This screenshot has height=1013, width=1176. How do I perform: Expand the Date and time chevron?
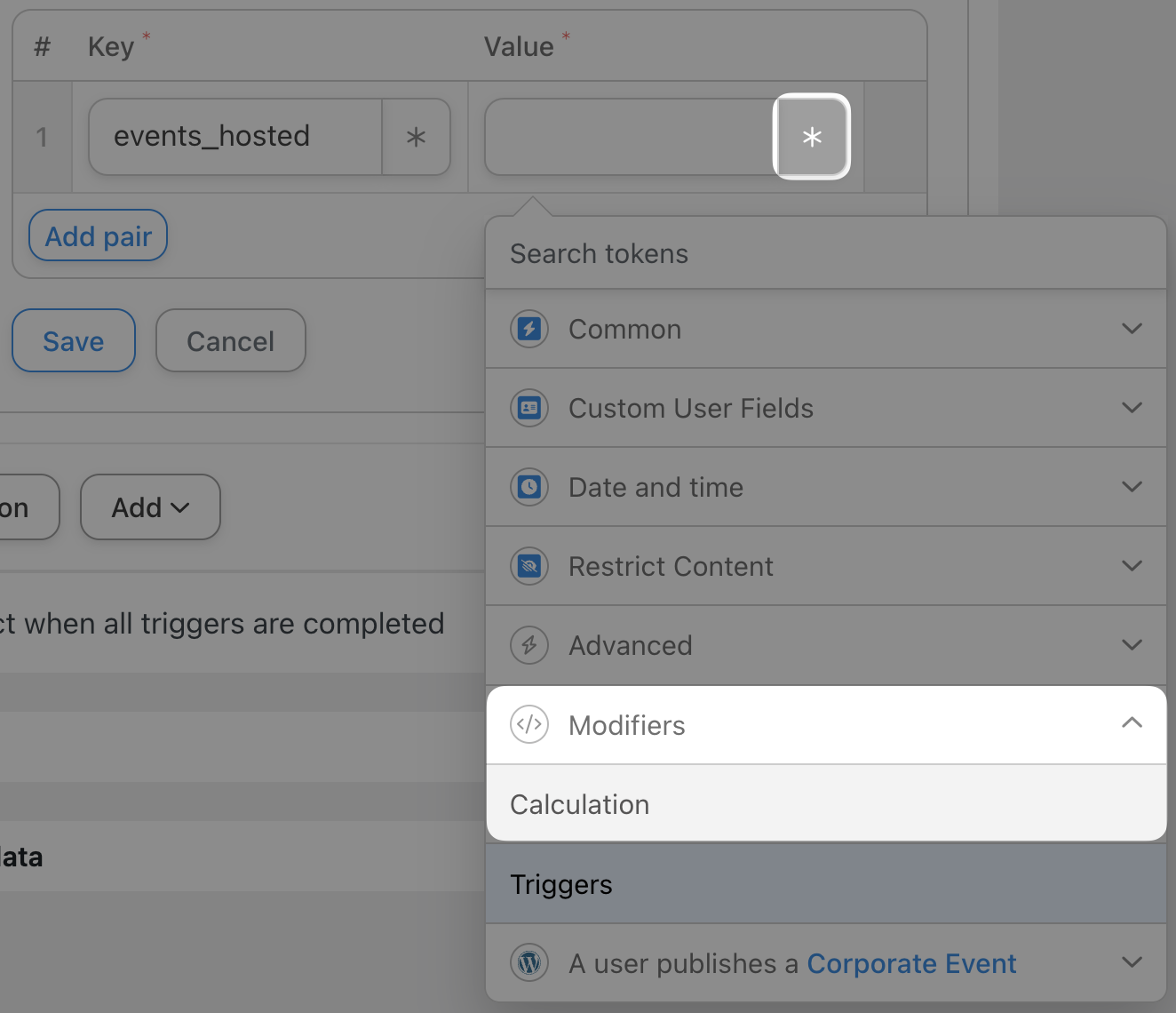[x=1132, y=487]
